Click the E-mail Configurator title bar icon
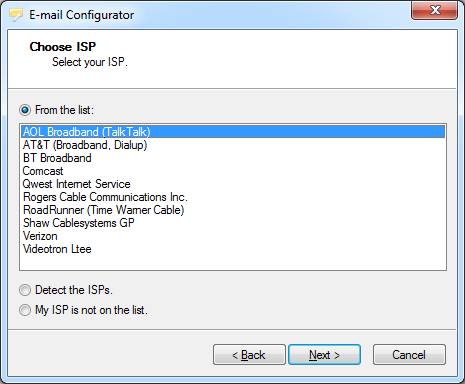 pyautogui.click(x=16, y=15)
